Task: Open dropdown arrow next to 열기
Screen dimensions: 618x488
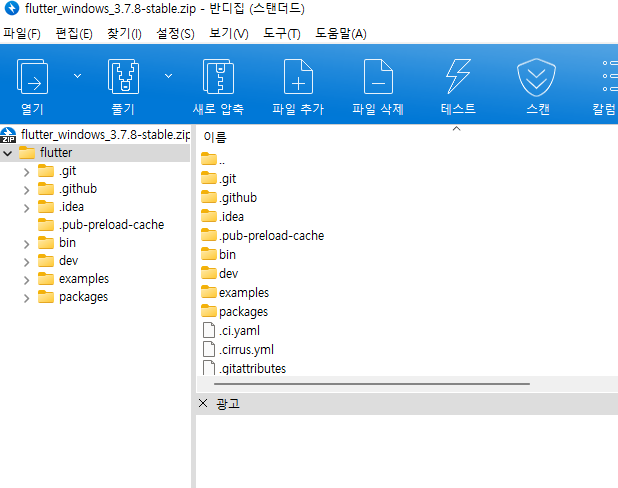Action: 78,76
